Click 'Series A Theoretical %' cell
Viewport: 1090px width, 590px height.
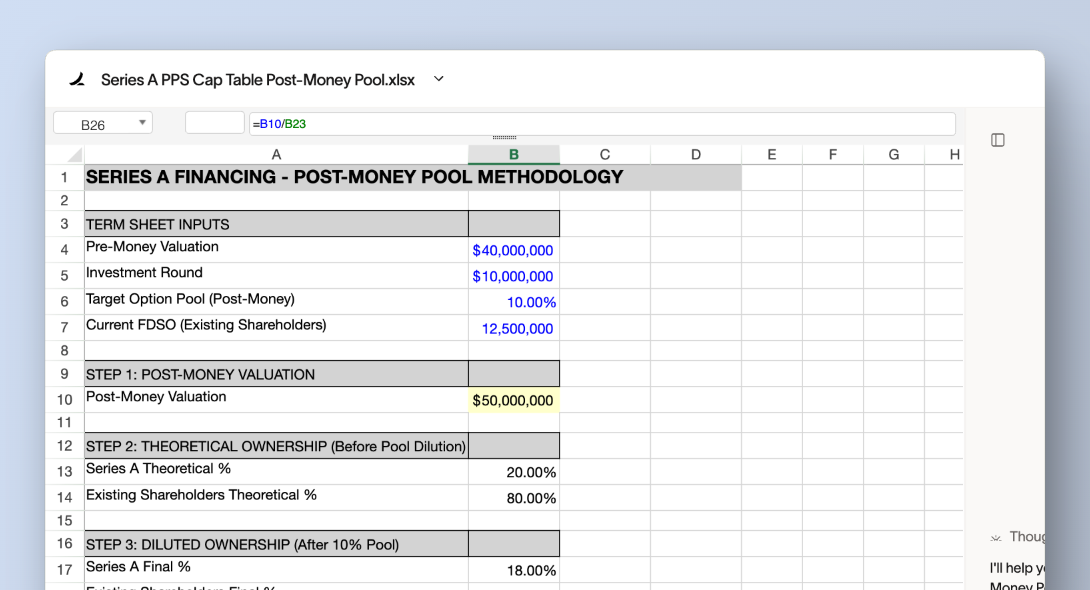pos(276,471)
